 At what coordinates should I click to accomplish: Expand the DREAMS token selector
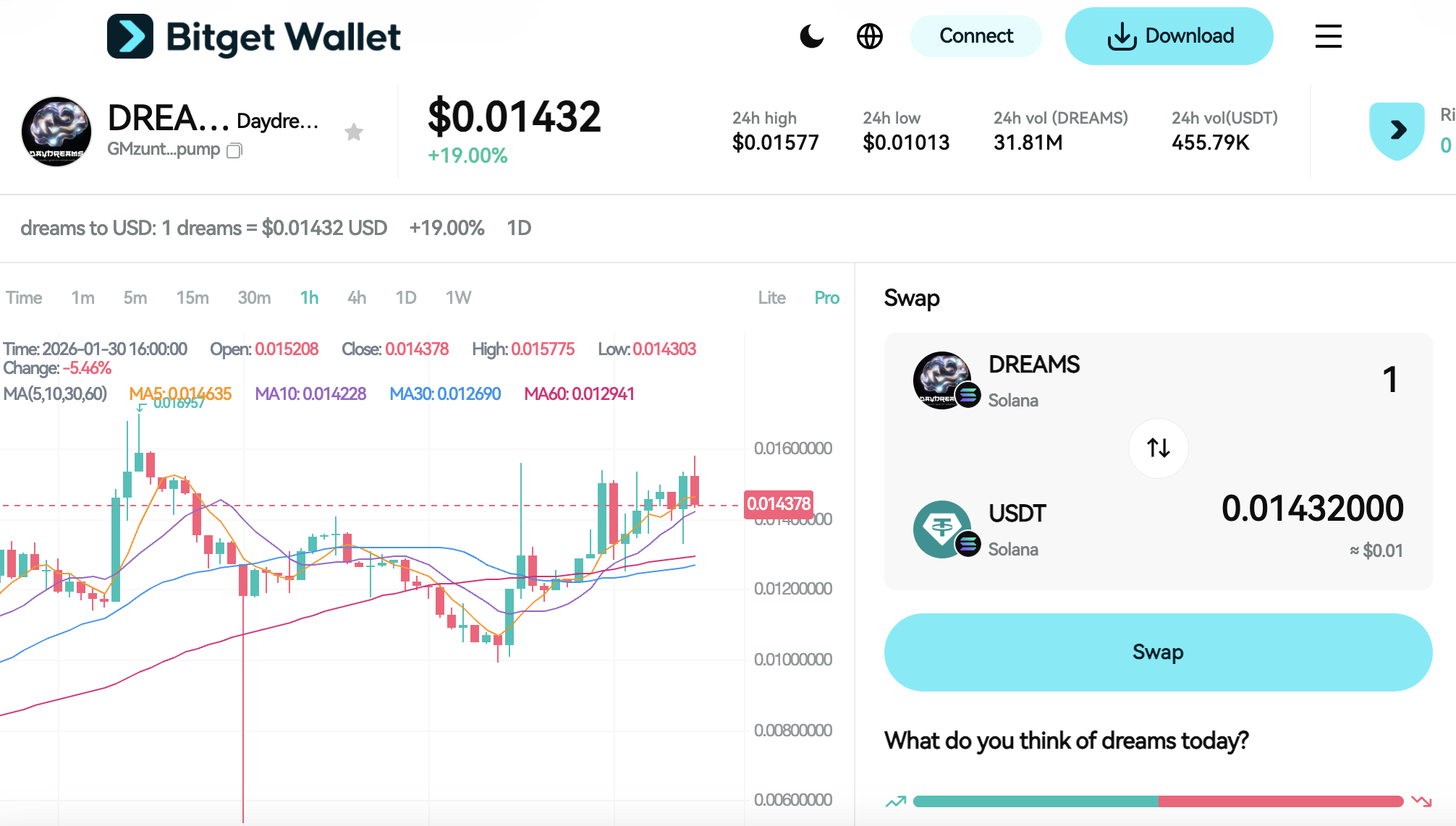click(x=1034, y=365)
